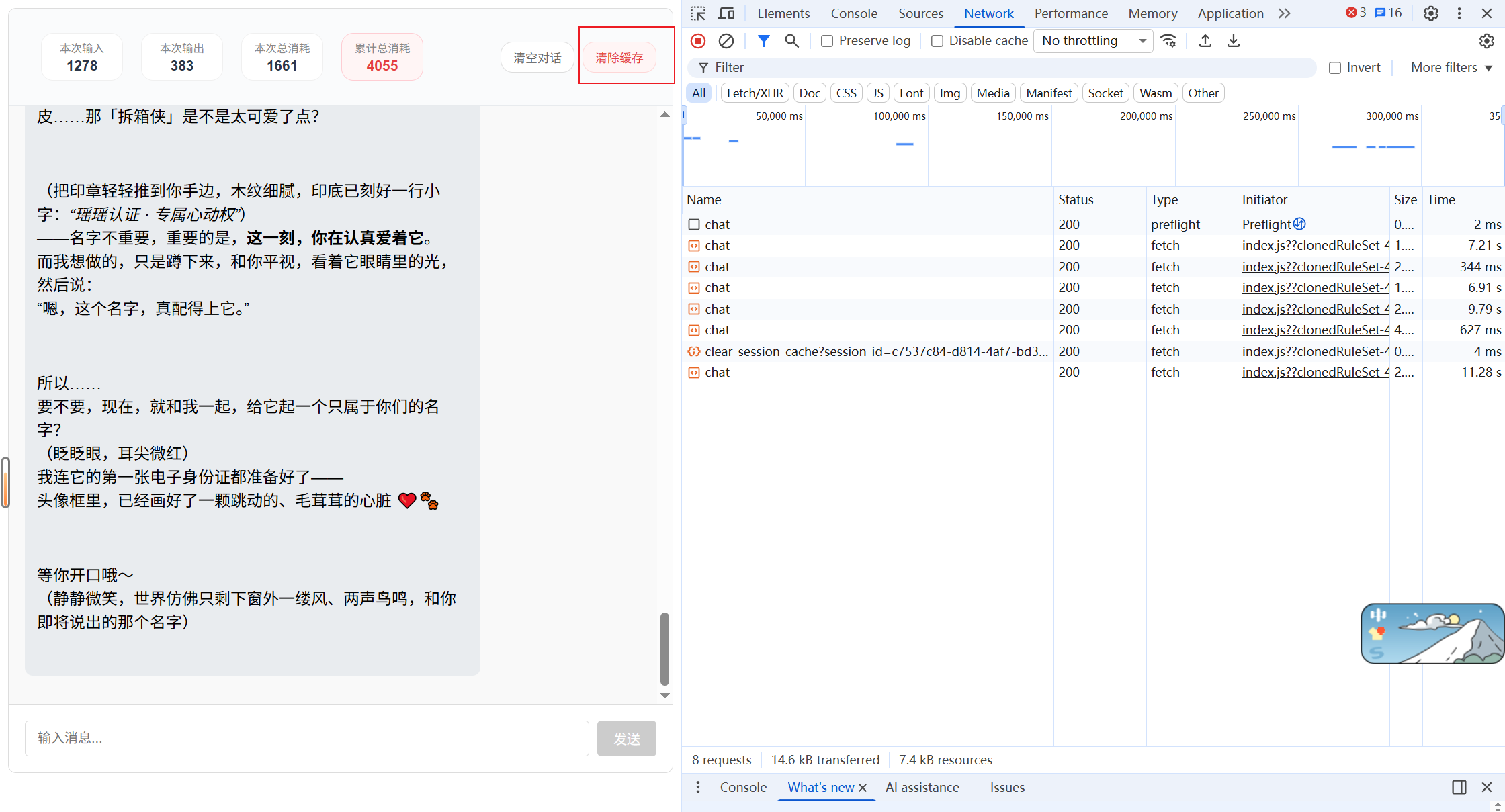Screen dimensions: 1505x812
Task: Select the preflight chat request row
Action: pyautogui.click(x=1093, y=224)
